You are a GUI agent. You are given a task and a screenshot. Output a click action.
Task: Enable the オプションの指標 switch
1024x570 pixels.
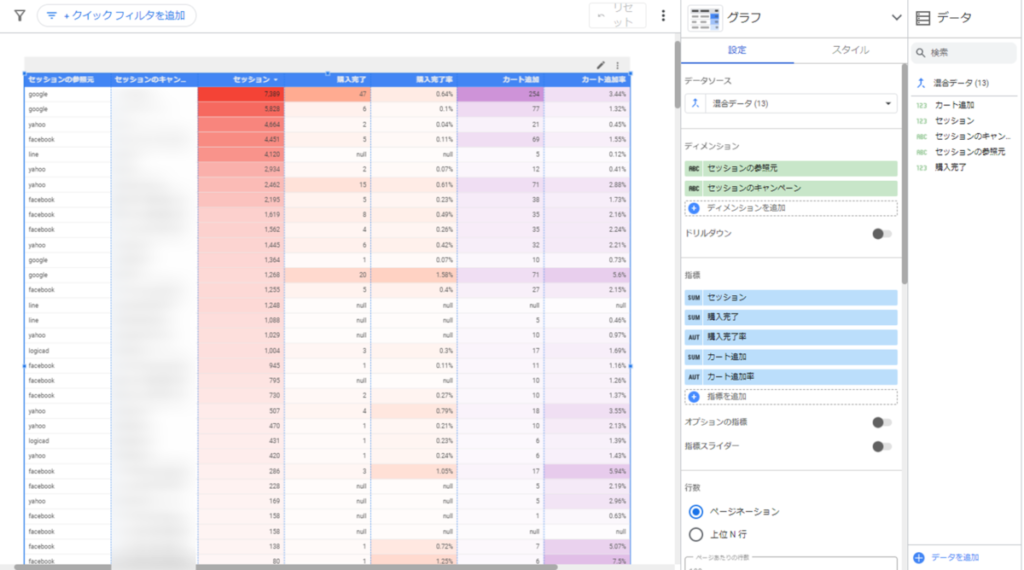click(881, 422)
